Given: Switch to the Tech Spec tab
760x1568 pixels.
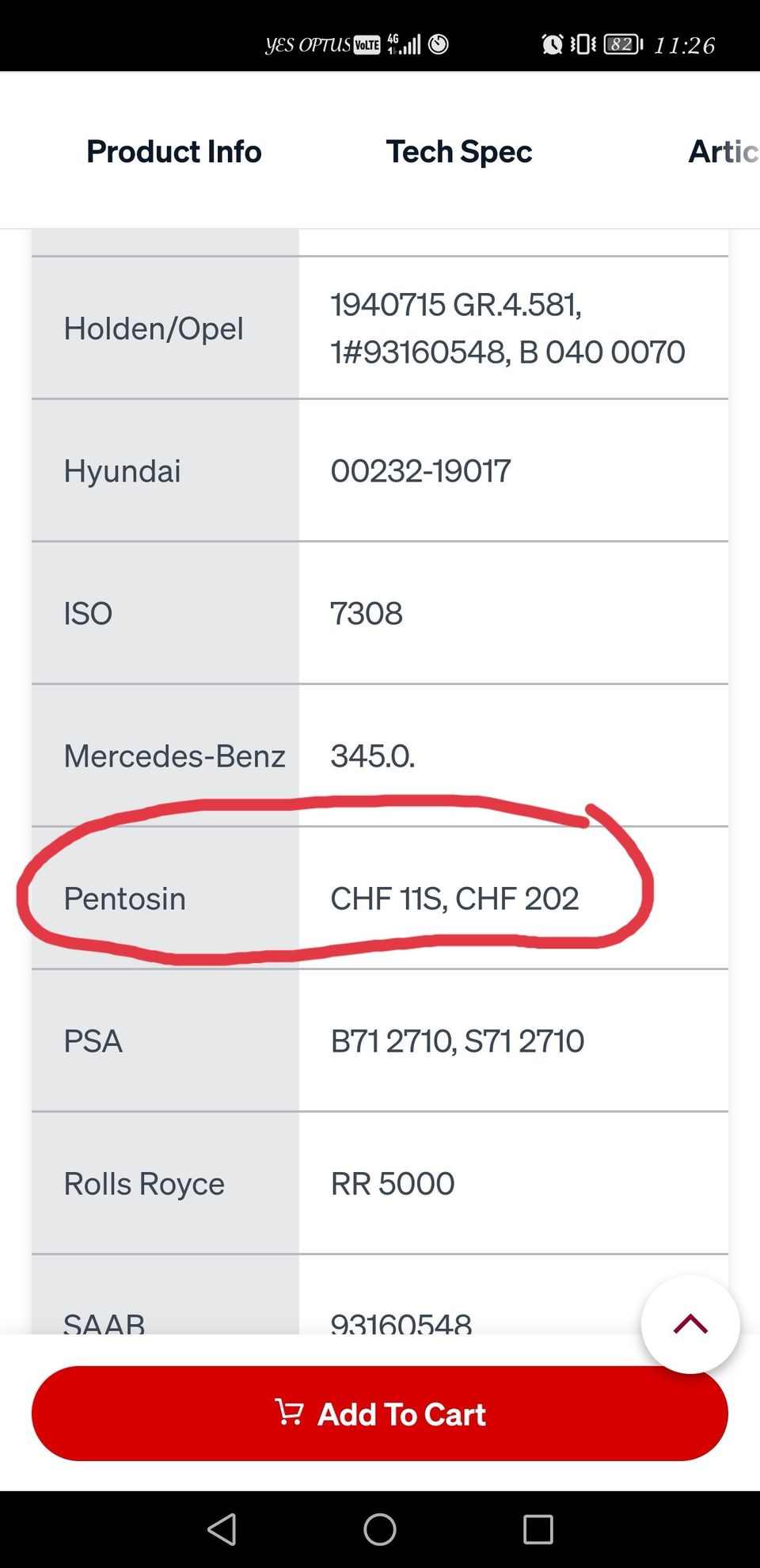Looking at the screenshot, I should point(459,151).
